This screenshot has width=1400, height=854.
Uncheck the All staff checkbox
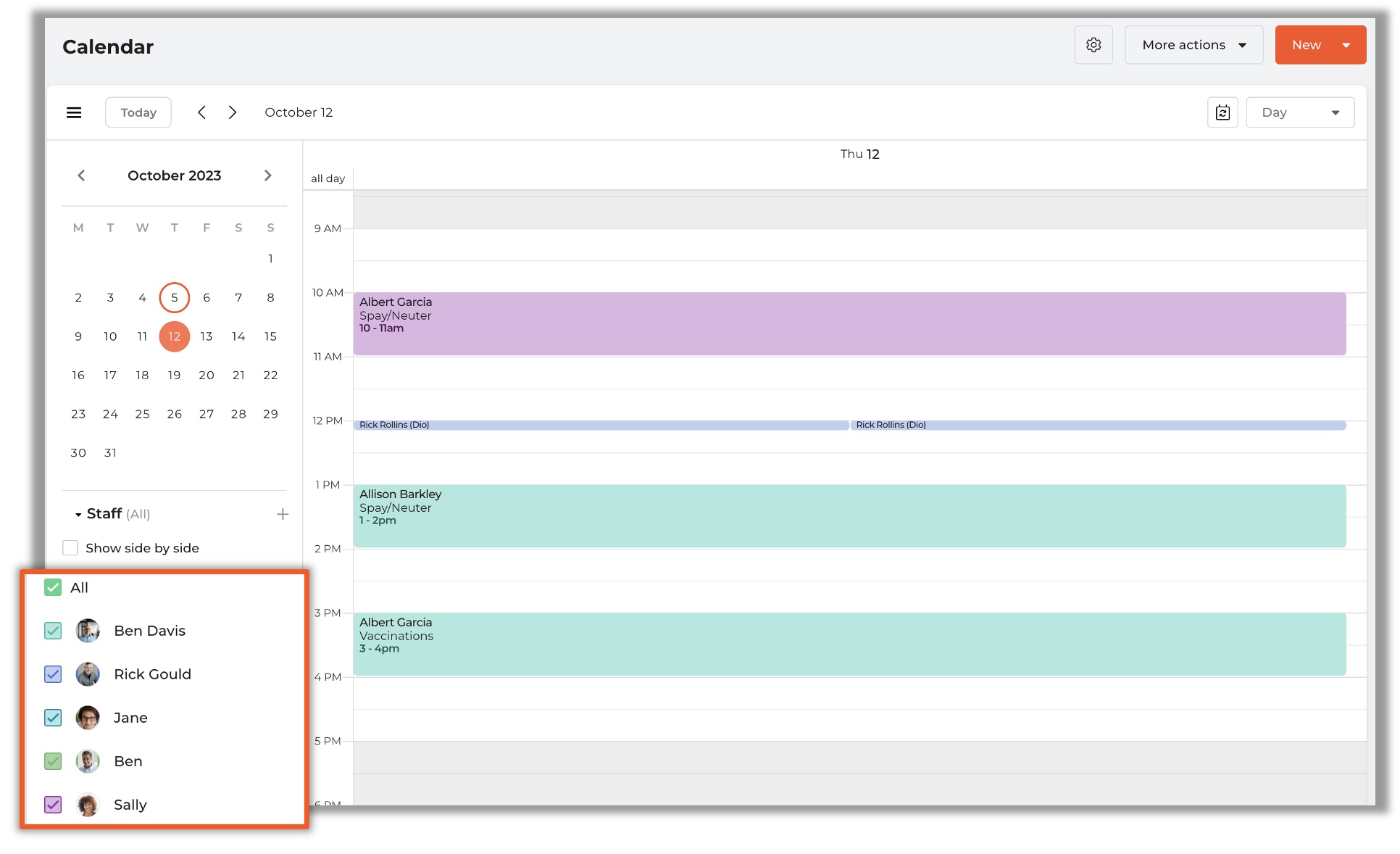[x=53, y=588]
